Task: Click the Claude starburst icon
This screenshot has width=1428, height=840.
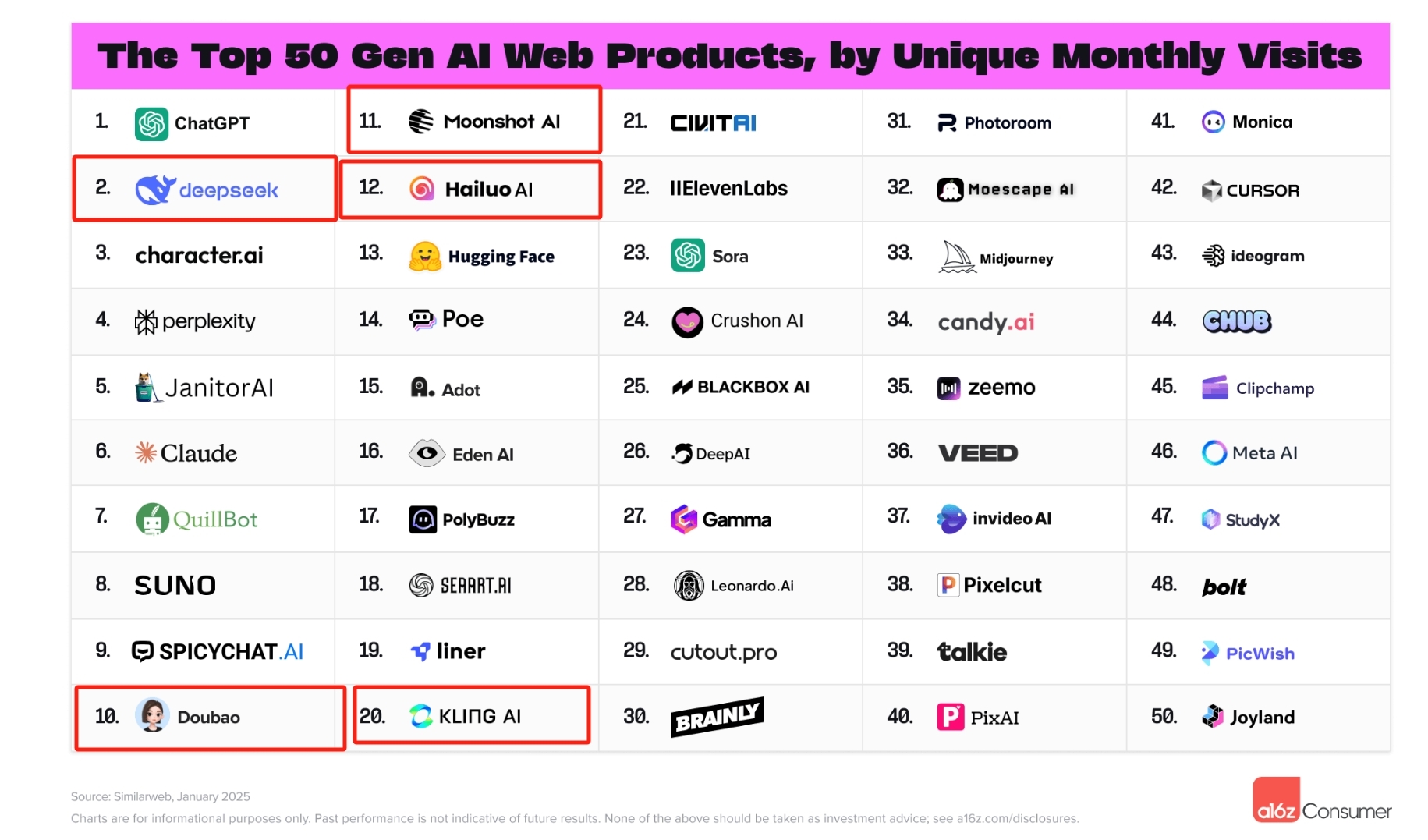Action: tap(146, 452)
